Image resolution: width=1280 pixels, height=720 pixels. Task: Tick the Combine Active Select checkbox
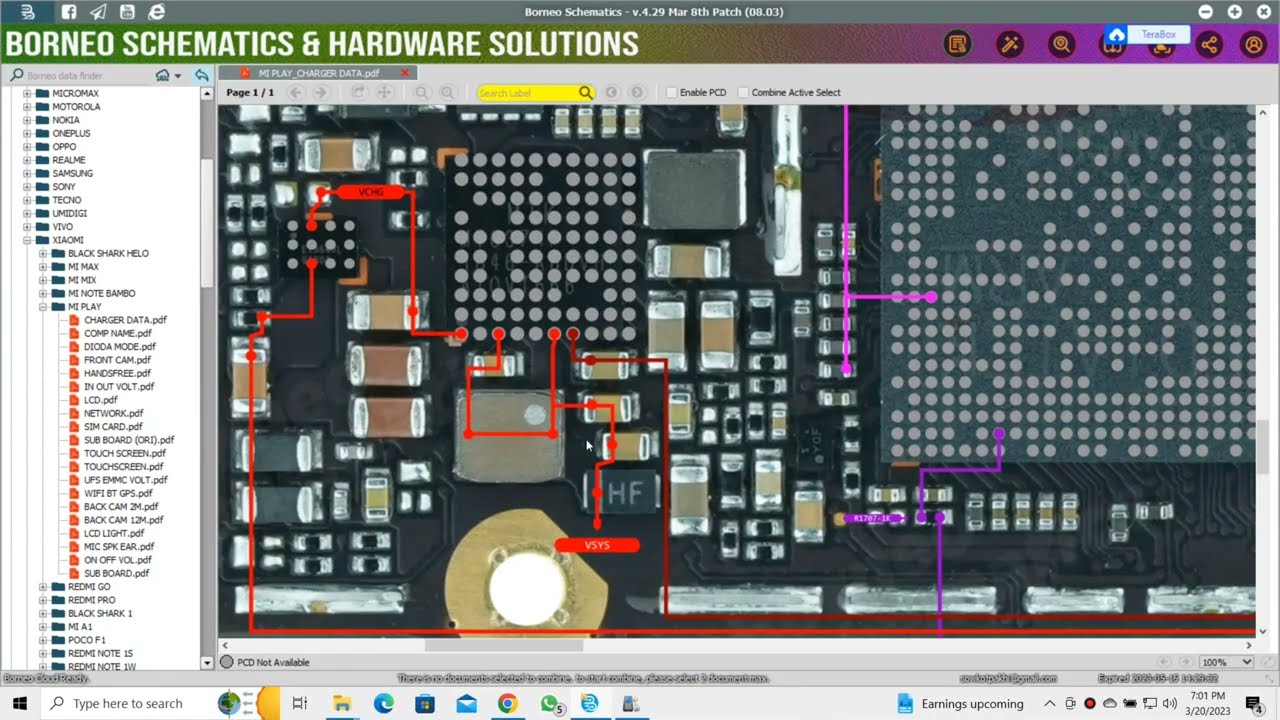(743, 92)
